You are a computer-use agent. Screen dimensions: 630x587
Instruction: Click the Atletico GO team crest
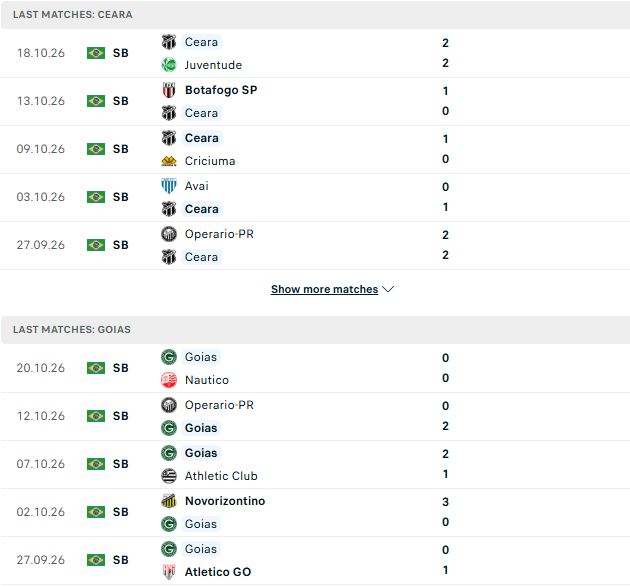(169, 572)
